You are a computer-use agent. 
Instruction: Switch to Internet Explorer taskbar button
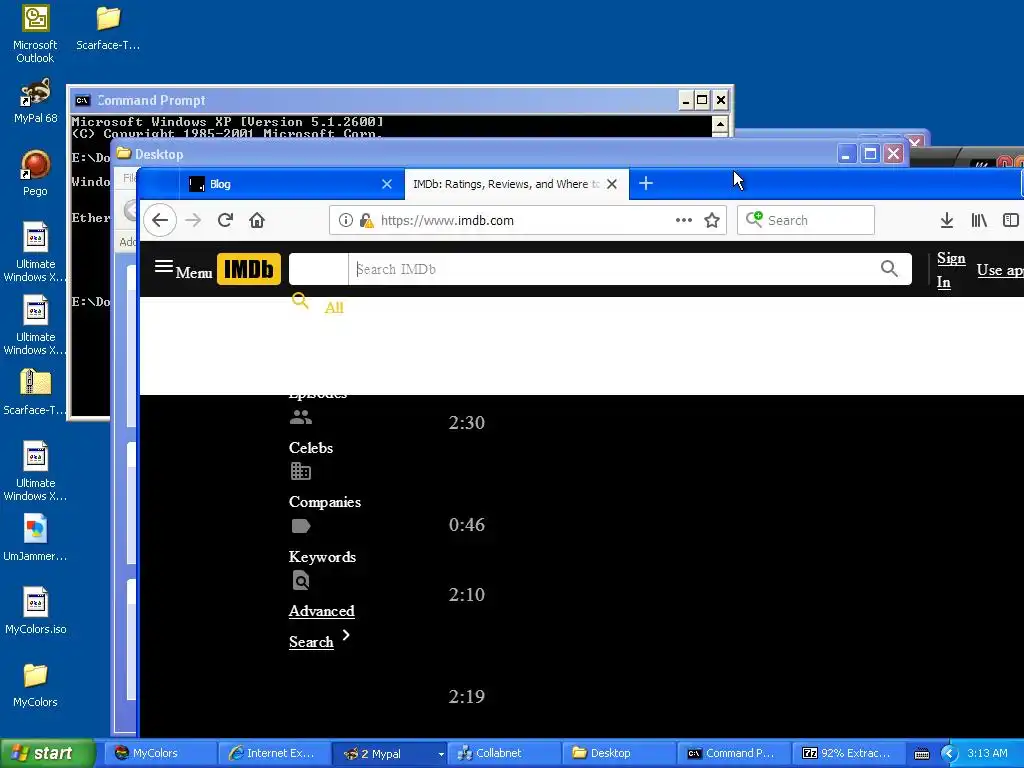pos(272,753)
